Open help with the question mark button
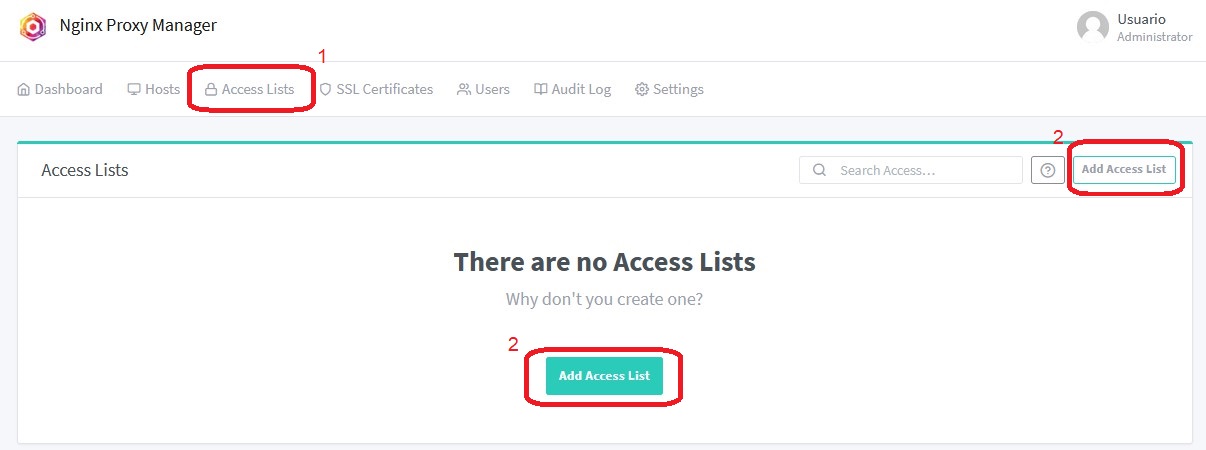The width and height of the screenshot is (1206, 450). 1047,171
